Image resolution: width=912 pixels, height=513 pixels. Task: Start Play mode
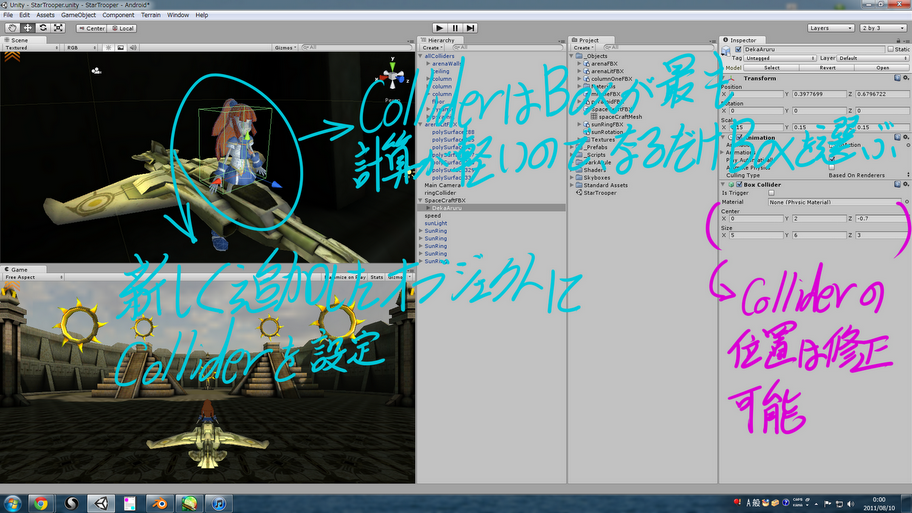(x=440, y=28)
